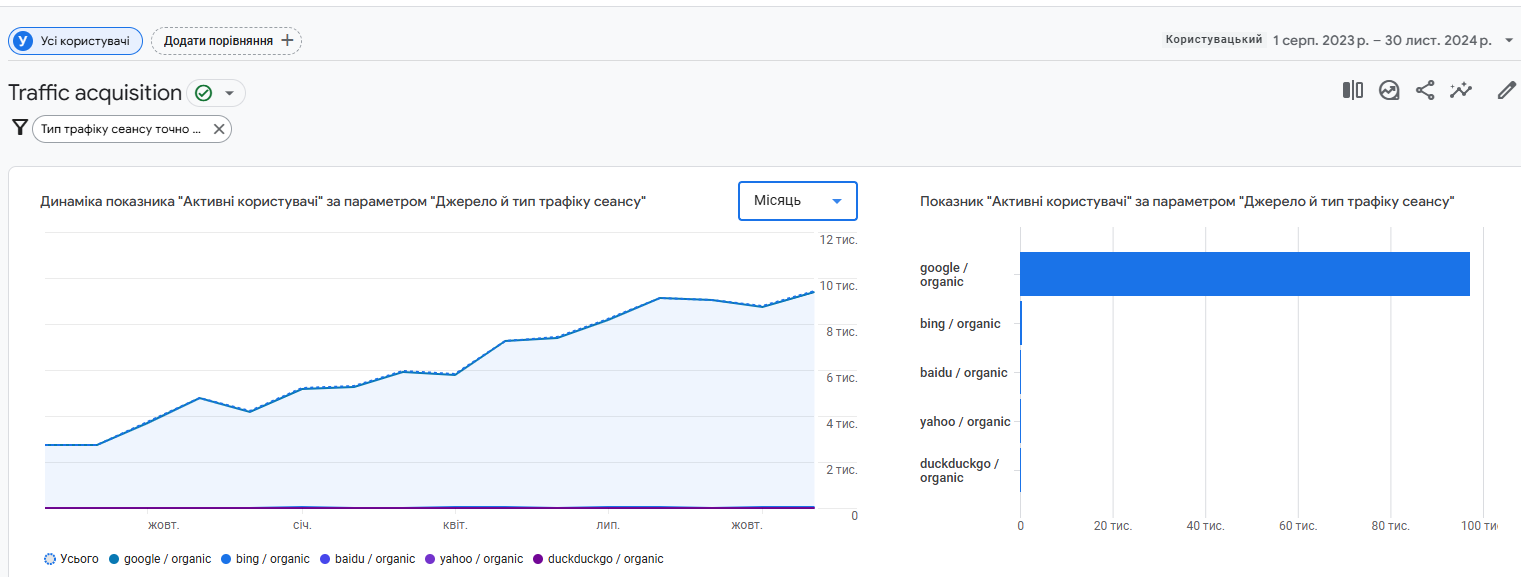Image resolution: width=1521 pixels, height=577 pixels.
Task: Open the sparkline insights icon
Action: click(x=1461, y=91)
